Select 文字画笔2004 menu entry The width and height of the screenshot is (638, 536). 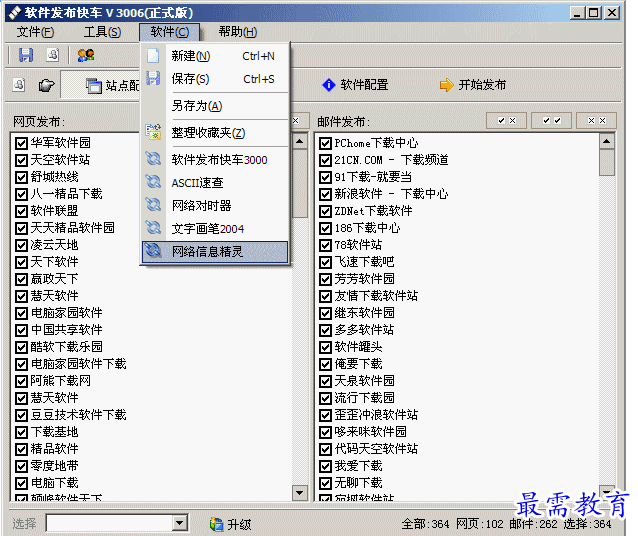pyautogui.click(x=216, y=228)
